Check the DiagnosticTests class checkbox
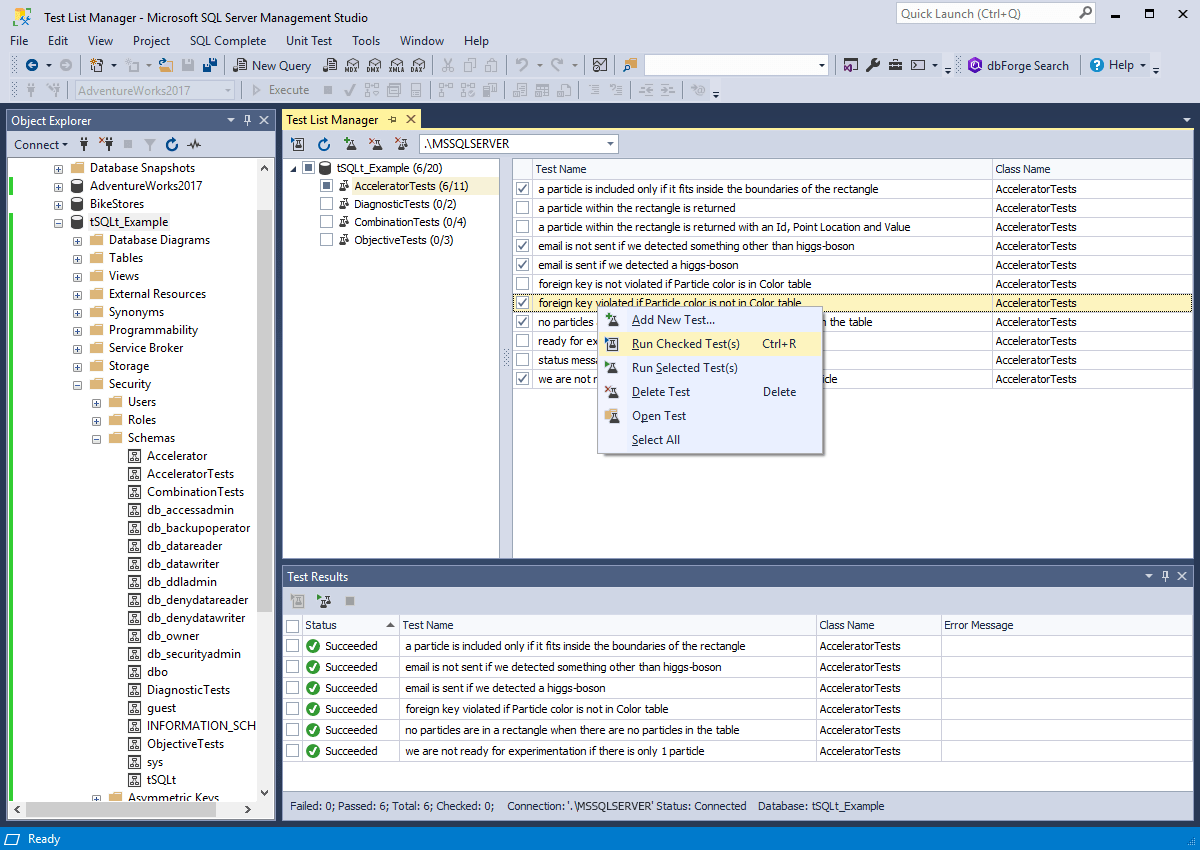Viewport: 1200px width, 850px height. (x=326, y=202)
